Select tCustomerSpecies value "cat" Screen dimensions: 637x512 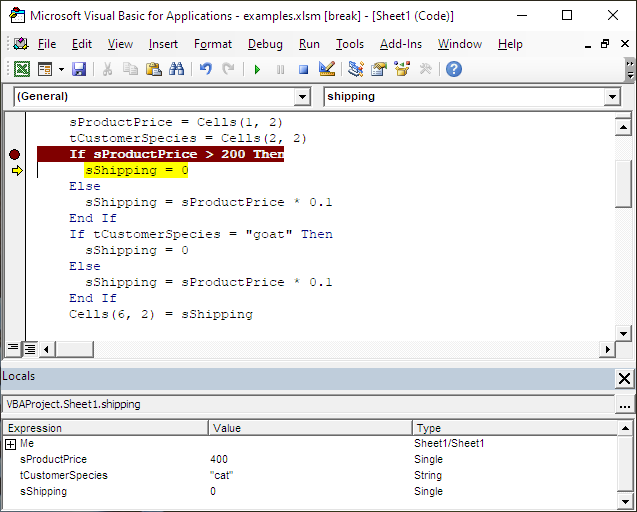[x=222, y=475]
